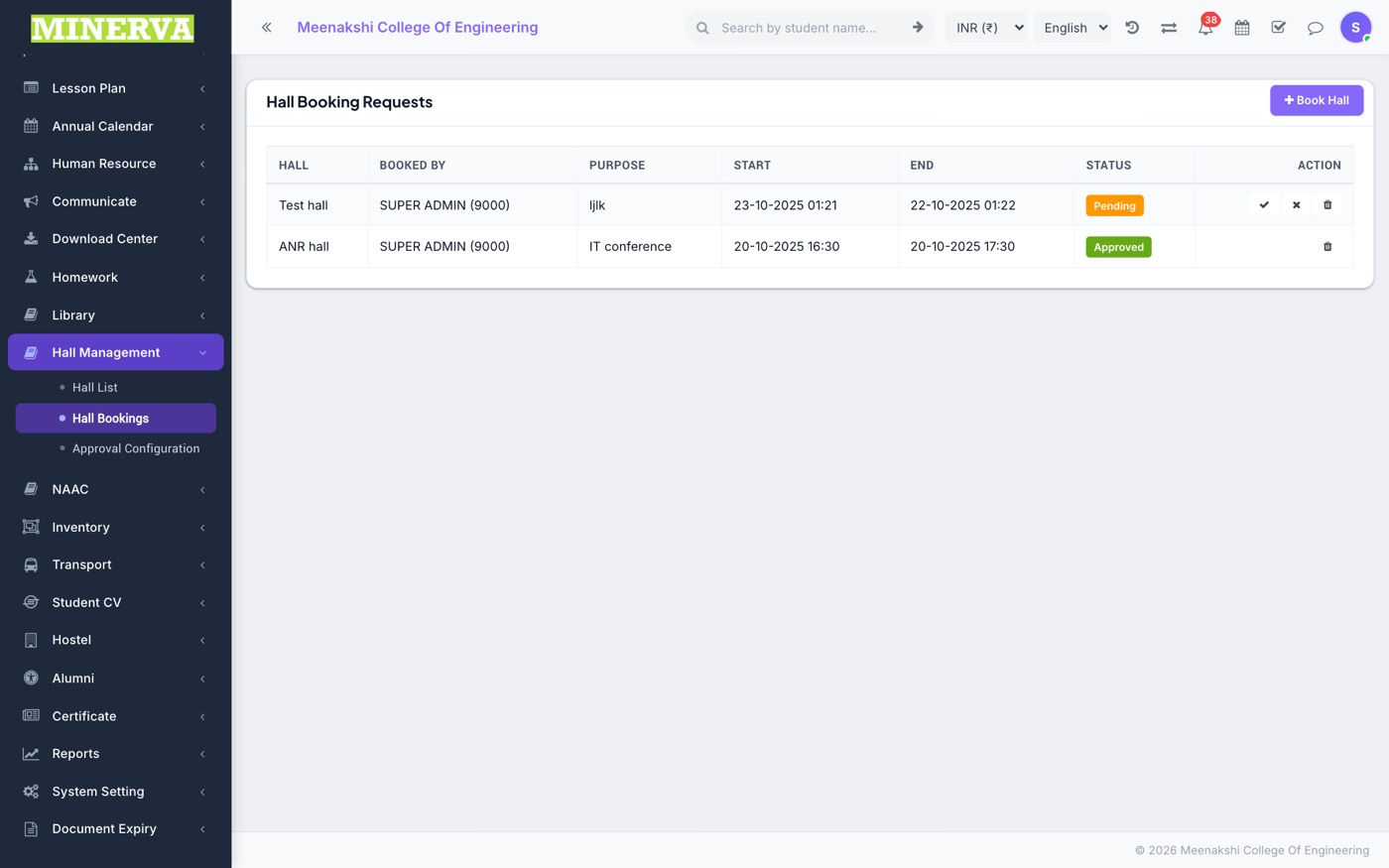Open Approval Configuration submenu item
1389x868 pixels.
pos(136,448)
